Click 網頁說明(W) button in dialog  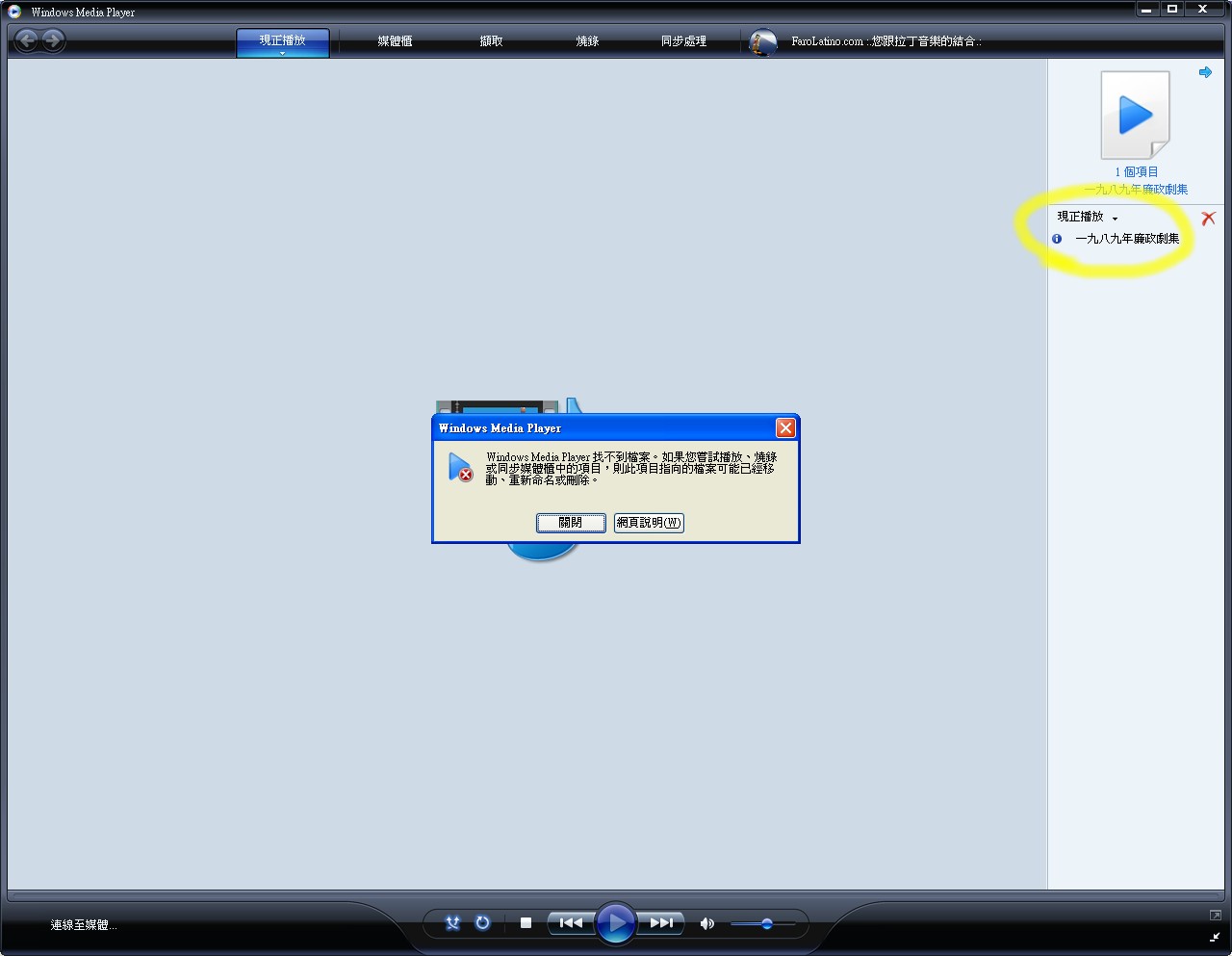pyautogui.click(x=649, y=523)
